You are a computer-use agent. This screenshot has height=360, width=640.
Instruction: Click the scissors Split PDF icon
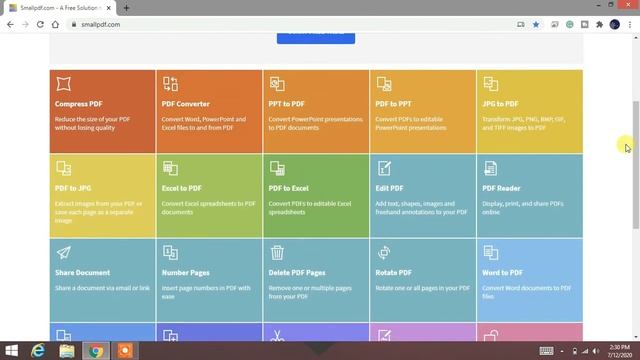pos(277,336)
